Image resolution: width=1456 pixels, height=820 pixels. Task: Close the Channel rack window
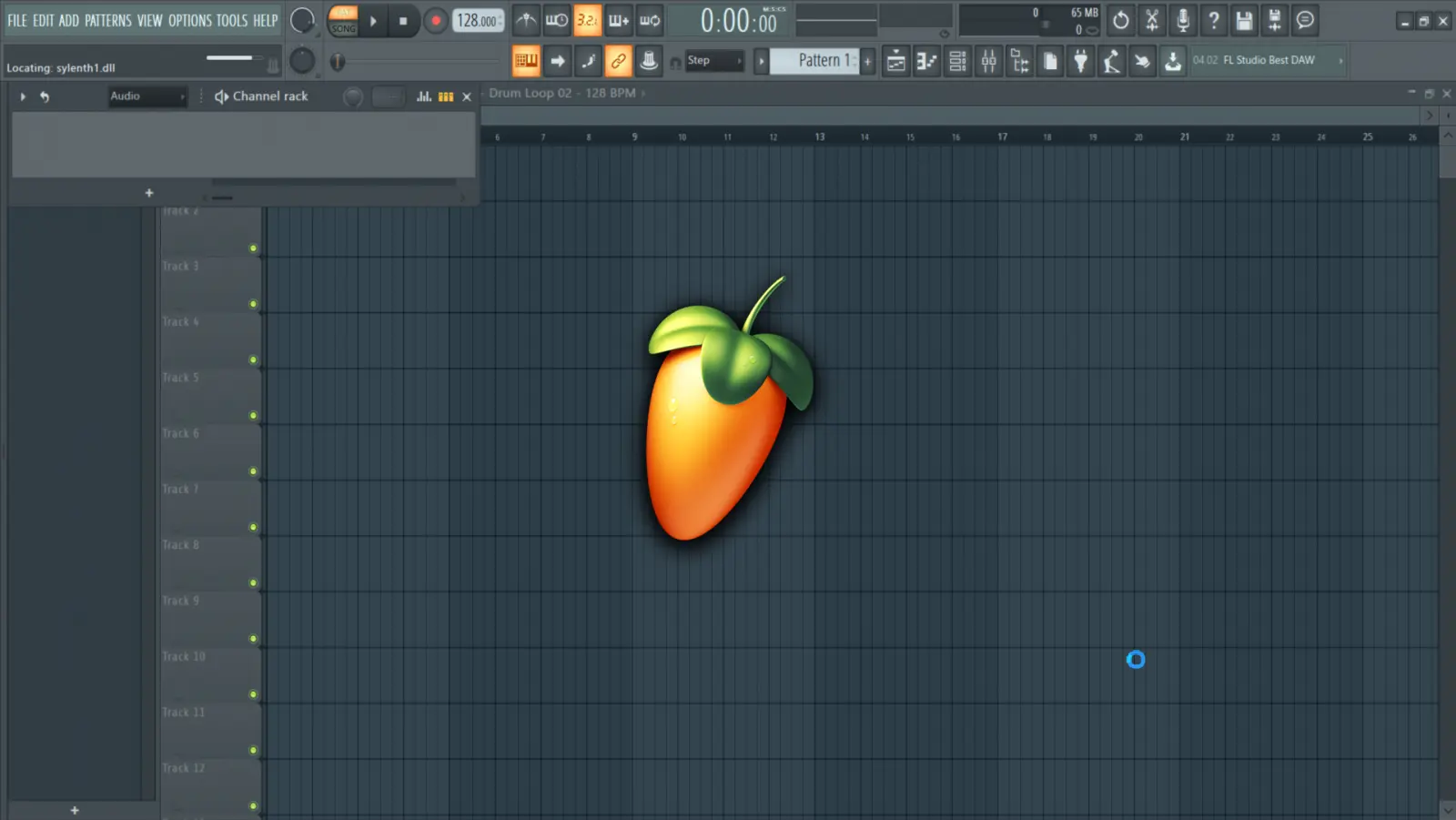tap(467, 96)
